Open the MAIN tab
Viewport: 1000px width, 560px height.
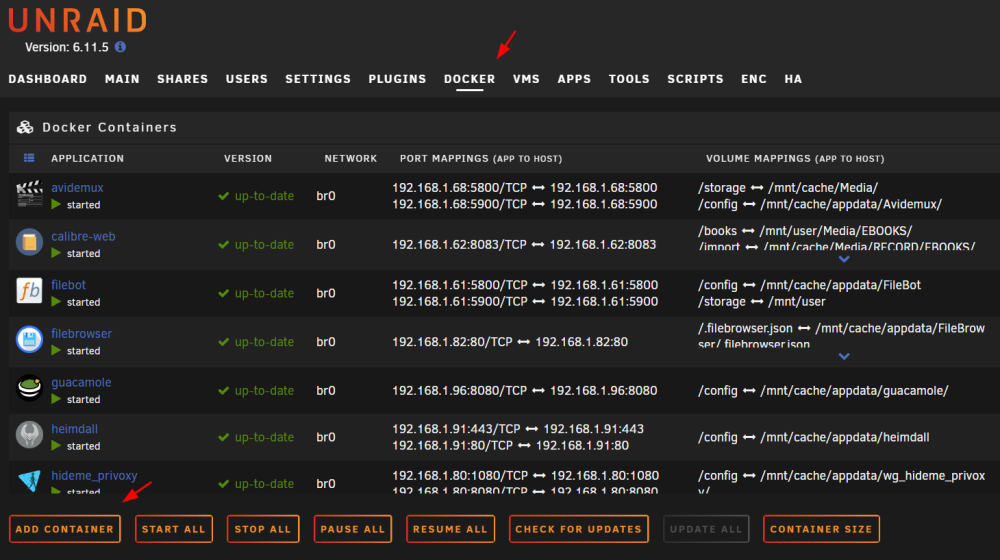(x=122, y=79)
